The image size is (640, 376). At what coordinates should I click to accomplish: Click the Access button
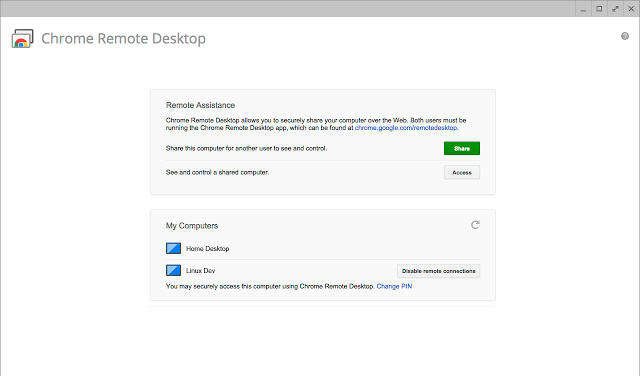(x=462, y=172)
